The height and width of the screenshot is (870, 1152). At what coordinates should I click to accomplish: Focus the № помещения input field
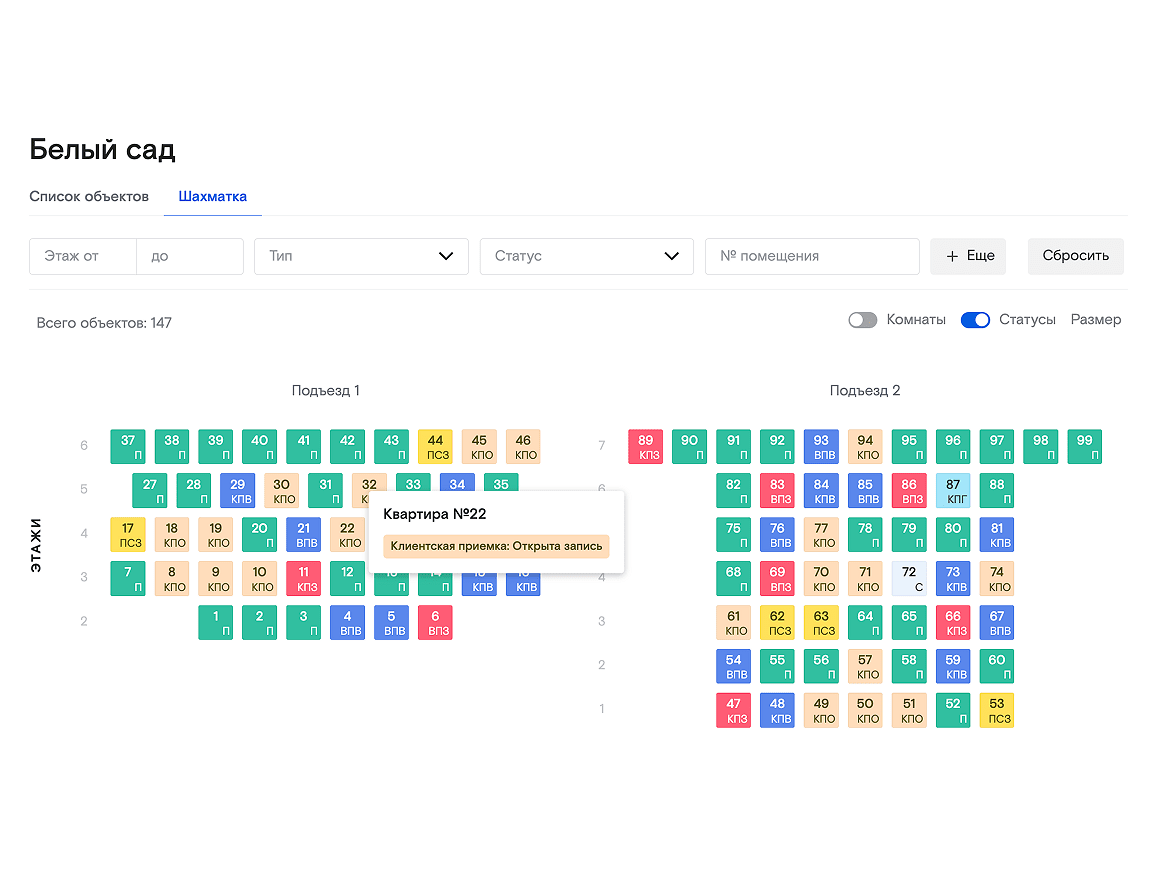click(x=811, y=256)
